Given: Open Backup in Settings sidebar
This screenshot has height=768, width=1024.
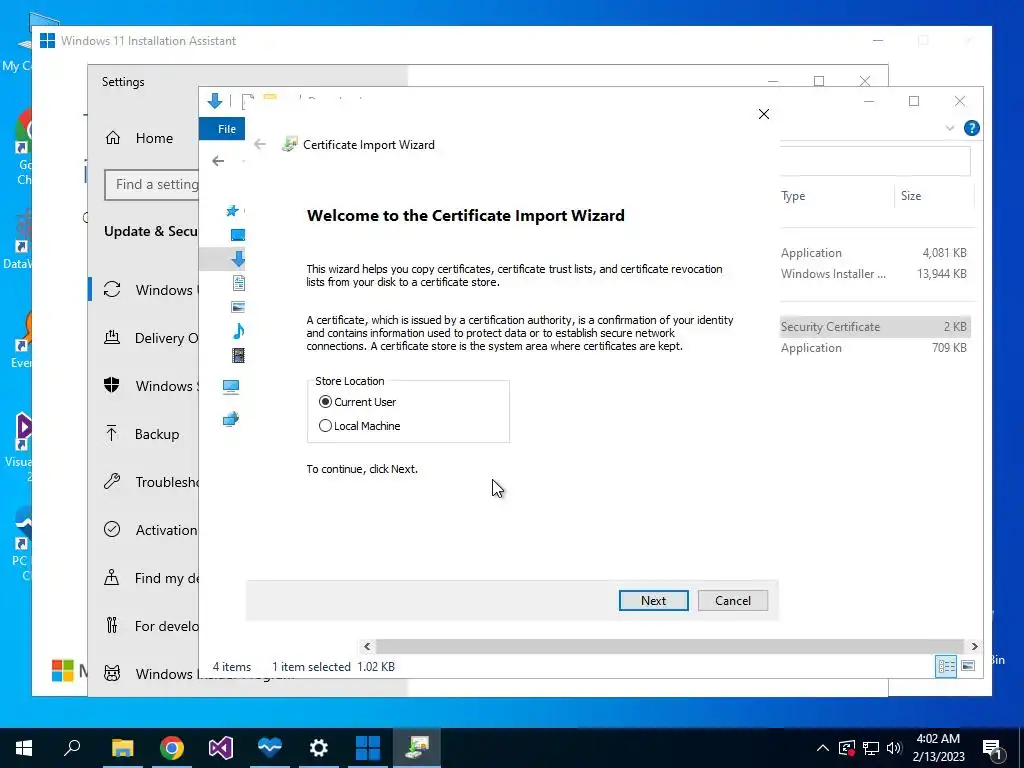Looking at the screenshot, I should point(141,434).
